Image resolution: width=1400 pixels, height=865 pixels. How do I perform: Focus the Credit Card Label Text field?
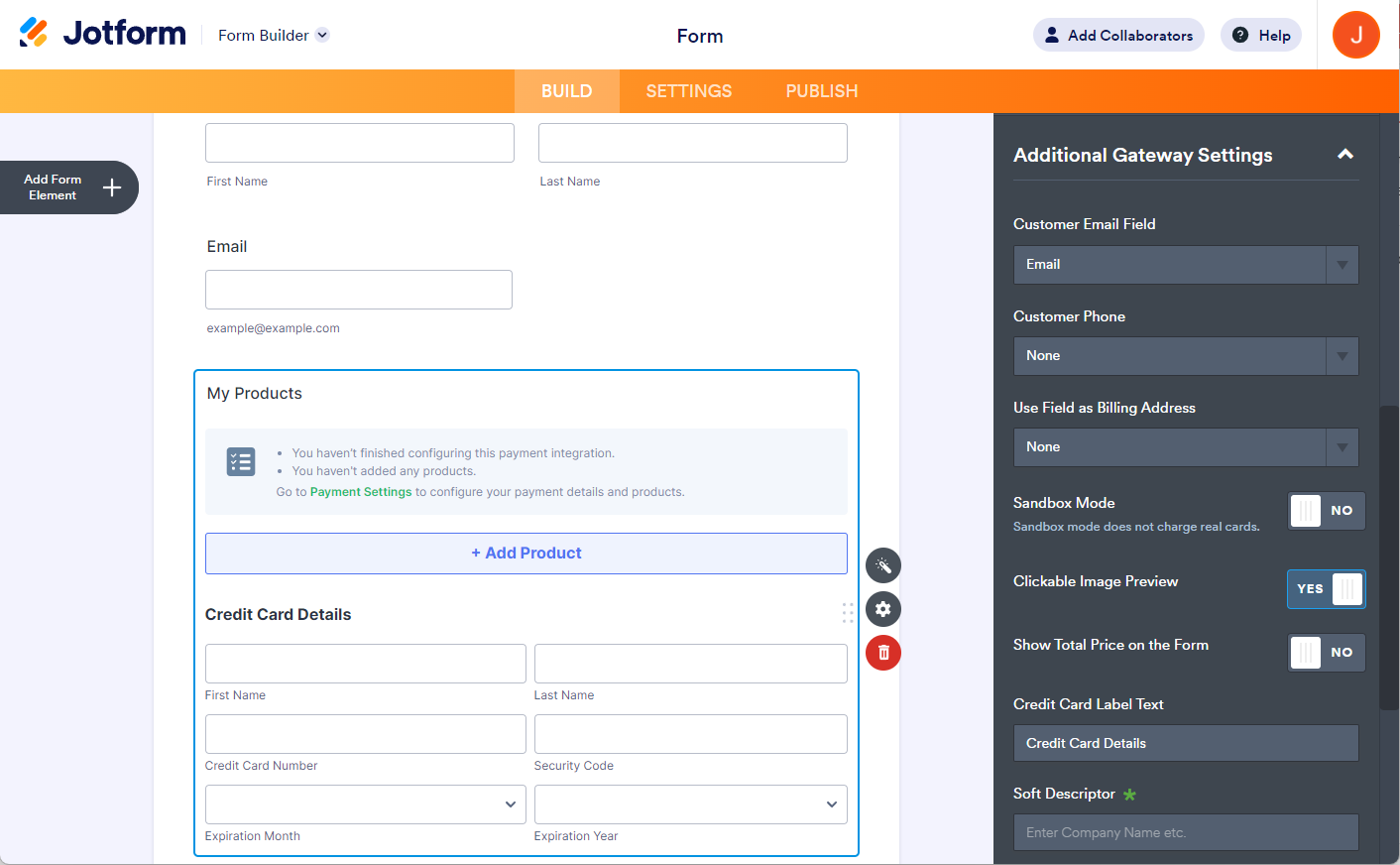click(x=1186, y=743)
